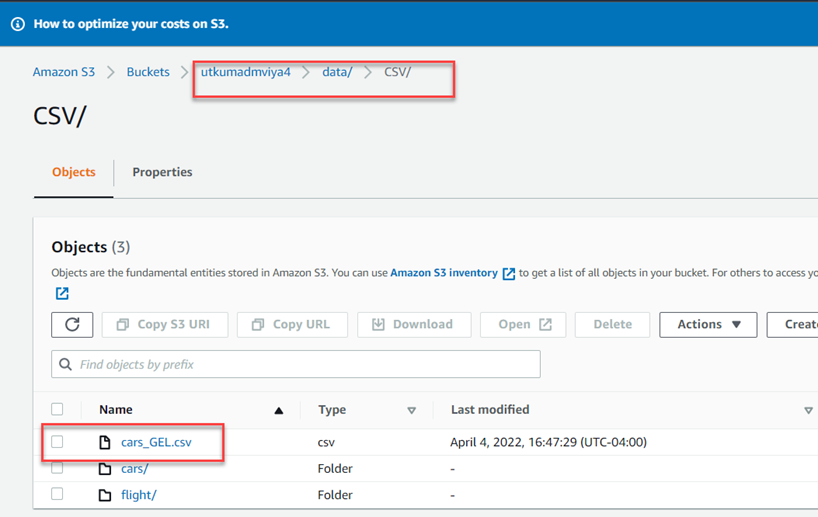Select the cars/ folder checkbox
This screenshot has height=517, width=818.
point(57,468)
